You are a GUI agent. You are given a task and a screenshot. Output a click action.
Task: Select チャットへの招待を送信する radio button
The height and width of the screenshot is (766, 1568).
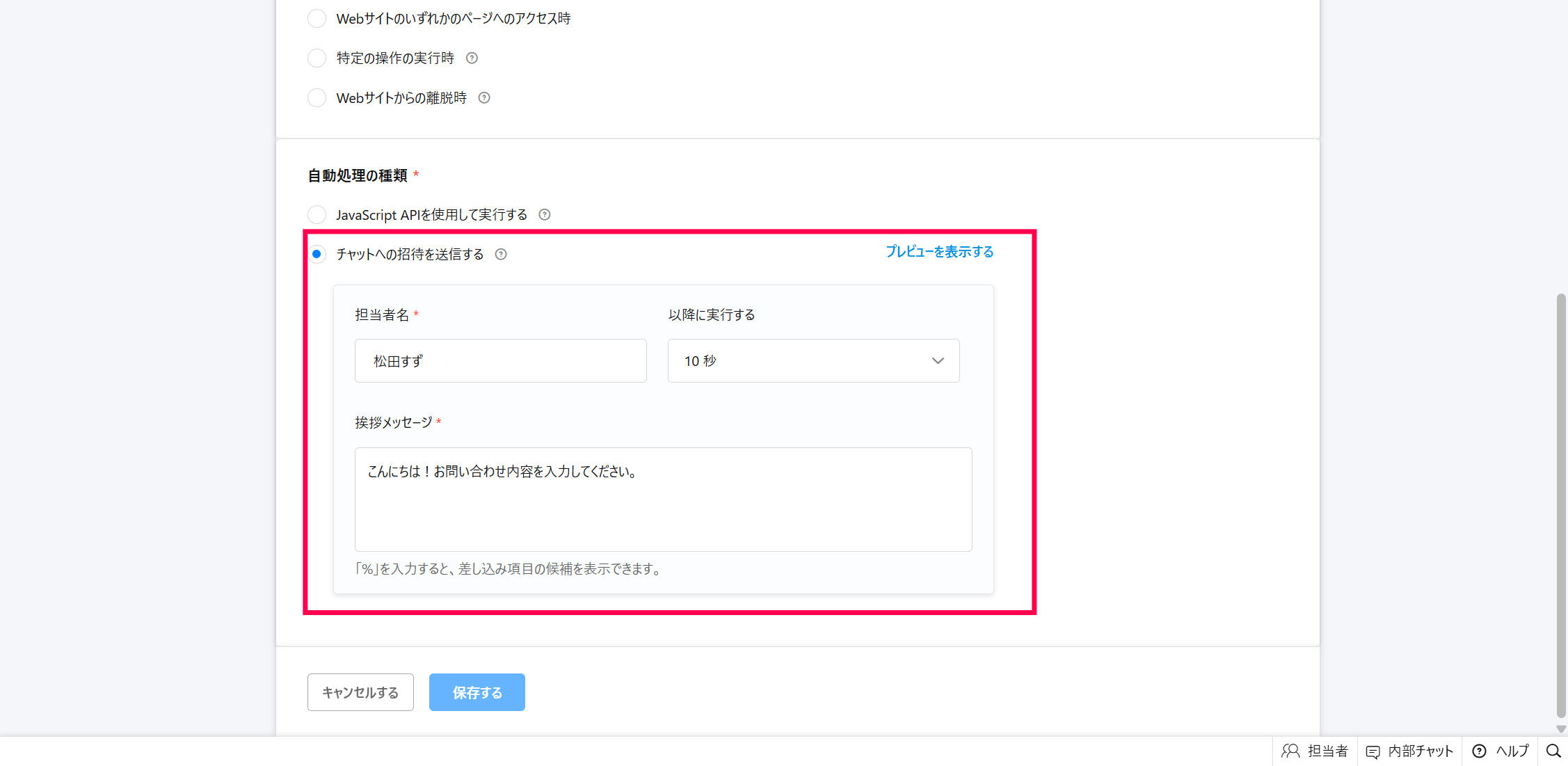tap(317, 255)
